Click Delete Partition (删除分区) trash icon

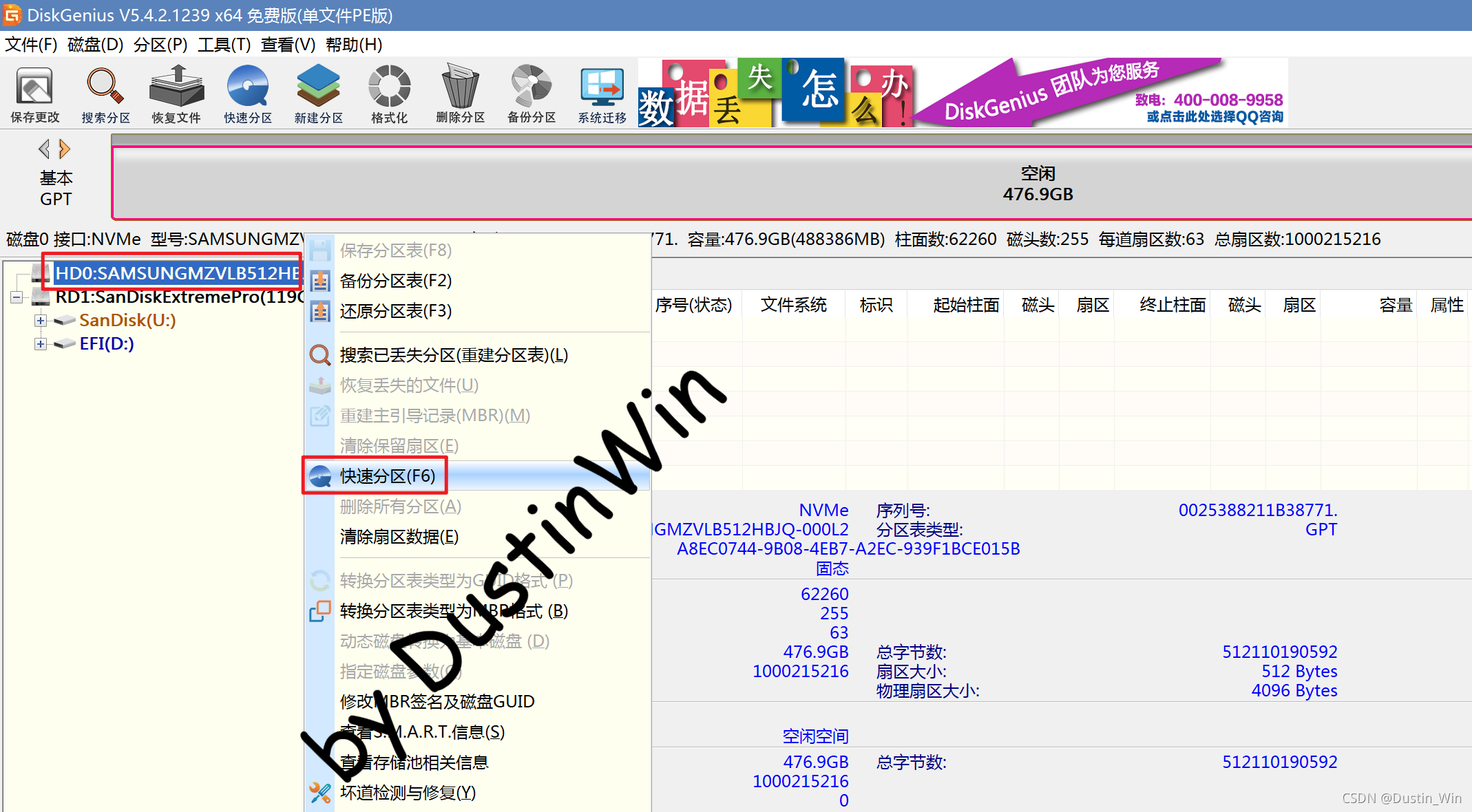[x=460, y=94]
